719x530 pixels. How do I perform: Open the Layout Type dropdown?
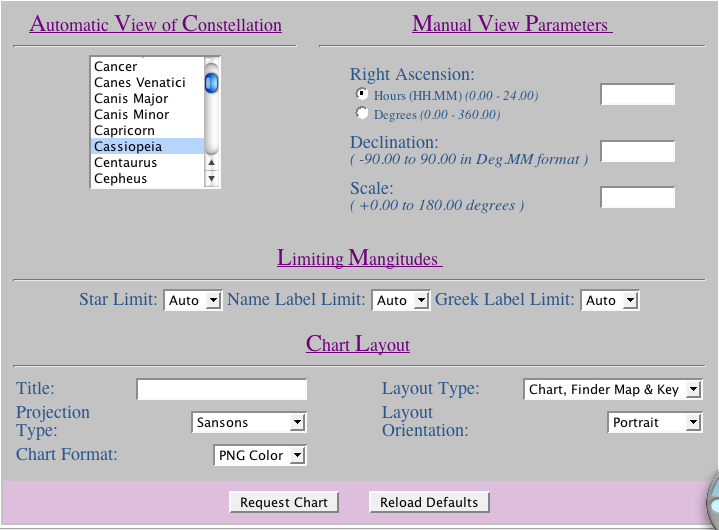(x=613, y=389)
